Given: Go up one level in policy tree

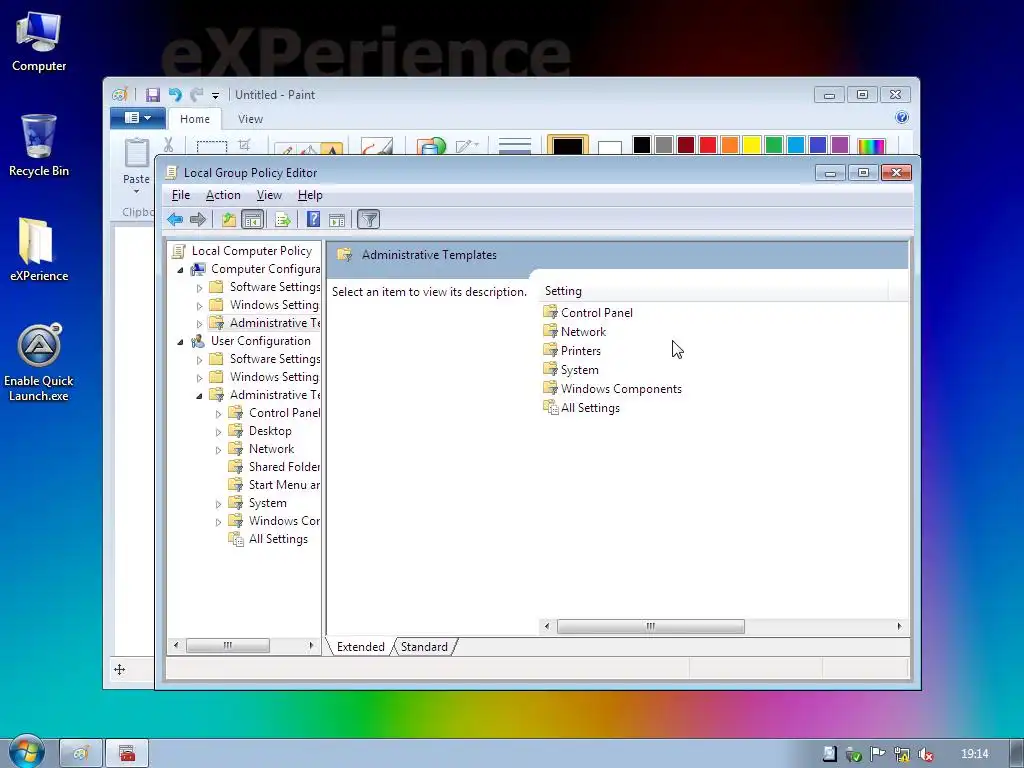Looking at the screenshot, I should (229, 219).
